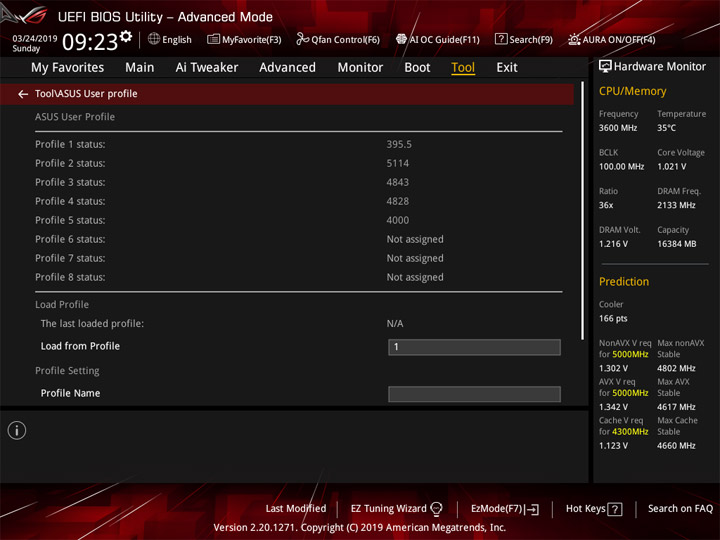Toggle AURA lighting icon
The image size is (720, 540).
point(574,39)
